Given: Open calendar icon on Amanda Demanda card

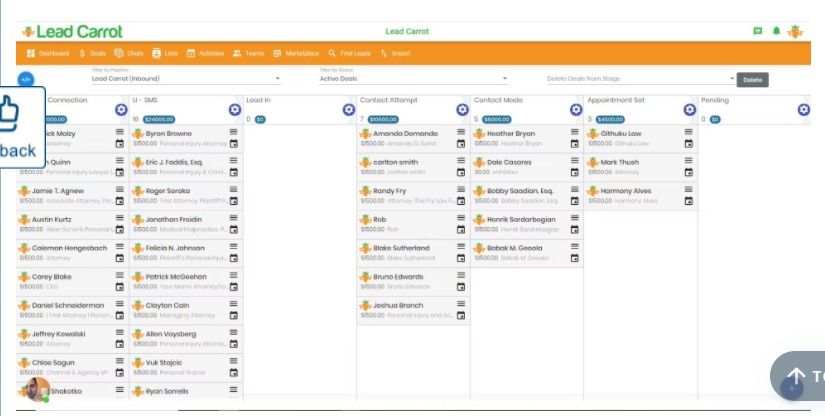Looking at the screenshot, I should click(461, 143).
